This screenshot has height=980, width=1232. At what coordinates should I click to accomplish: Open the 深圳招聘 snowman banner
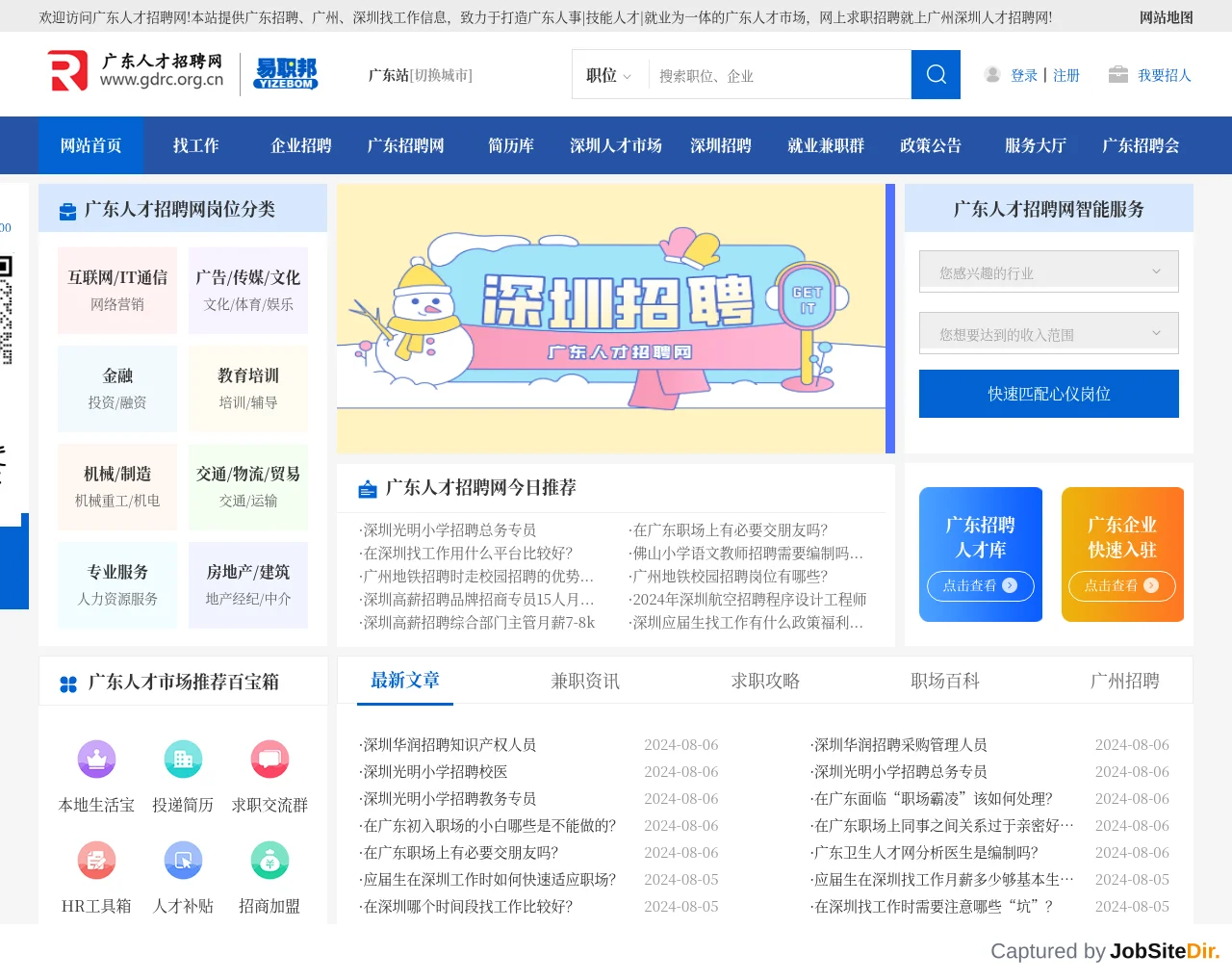[x=611, y=319]
